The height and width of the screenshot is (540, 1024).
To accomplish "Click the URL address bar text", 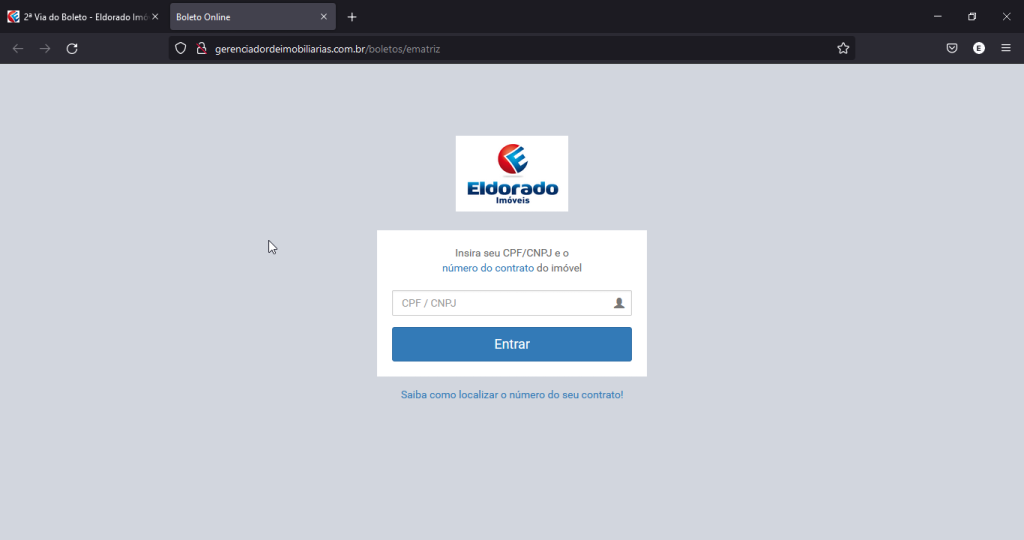I will (327, 49).
